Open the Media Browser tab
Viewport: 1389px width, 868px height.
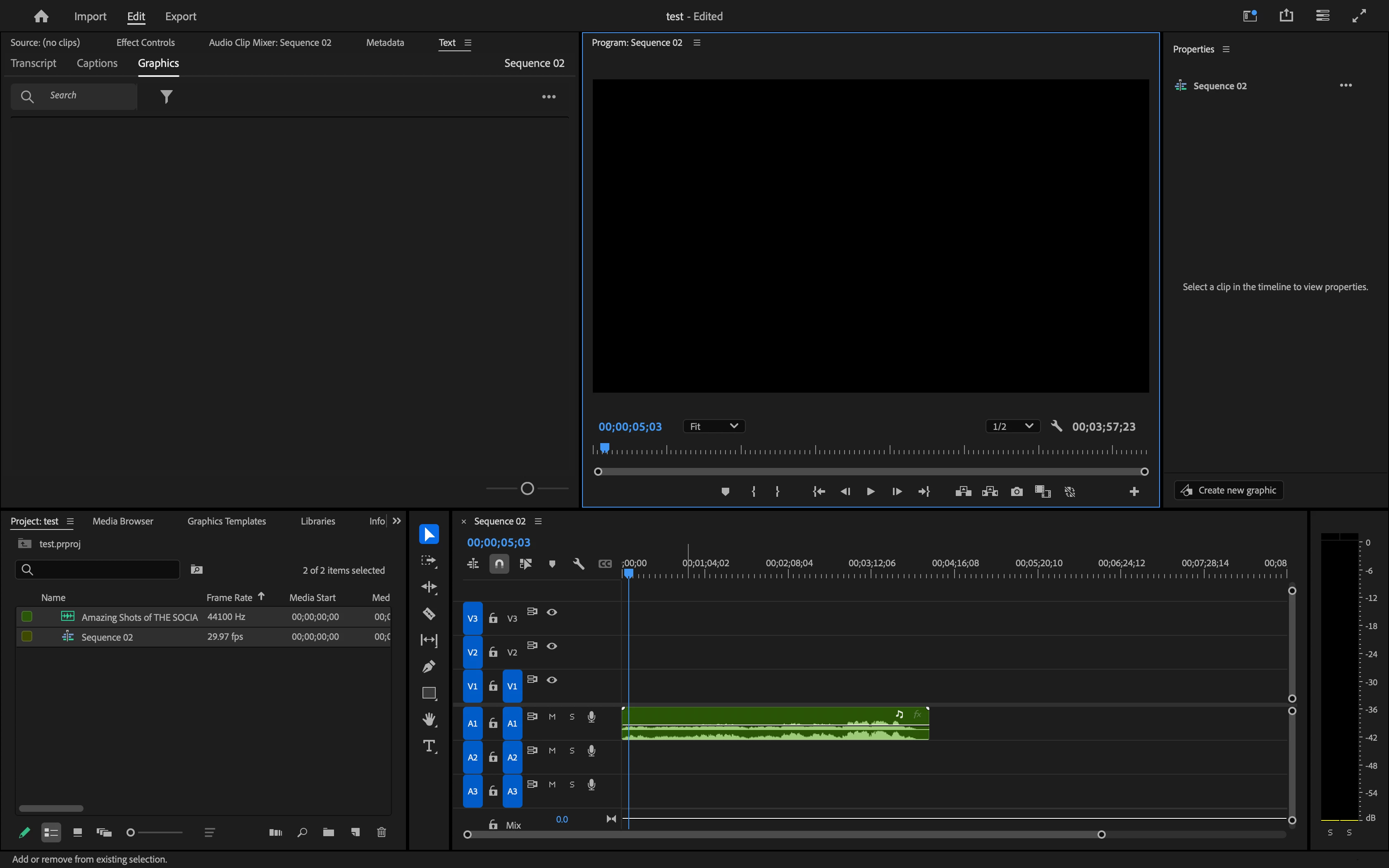123,521
